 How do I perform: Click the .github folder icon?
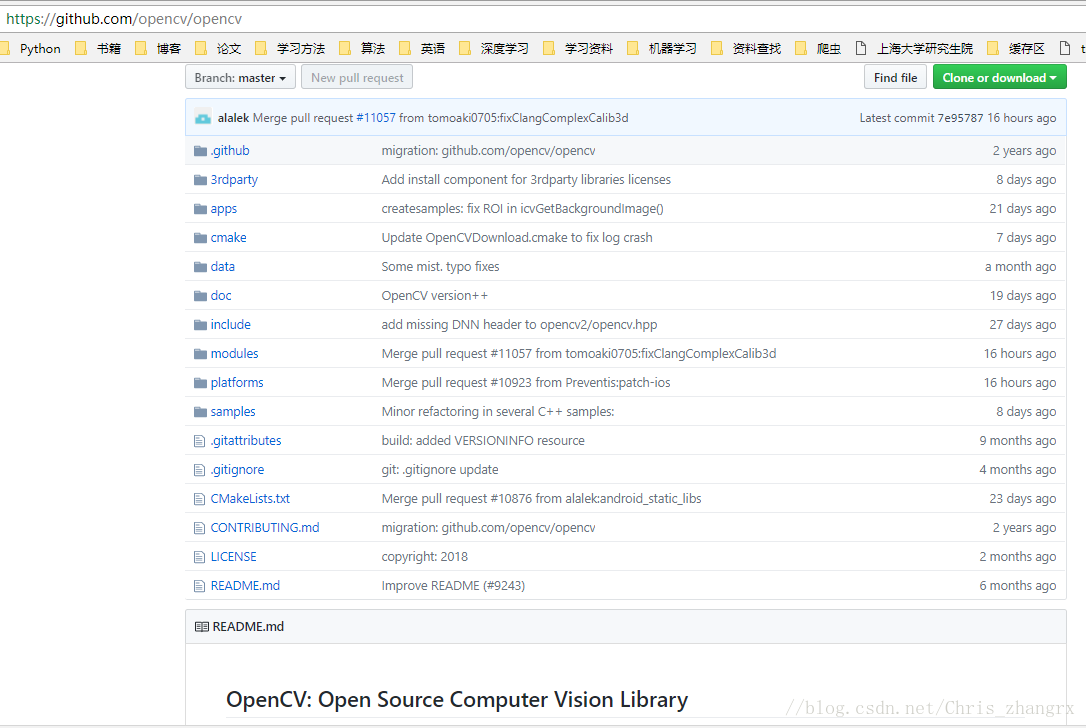point(200,151)
